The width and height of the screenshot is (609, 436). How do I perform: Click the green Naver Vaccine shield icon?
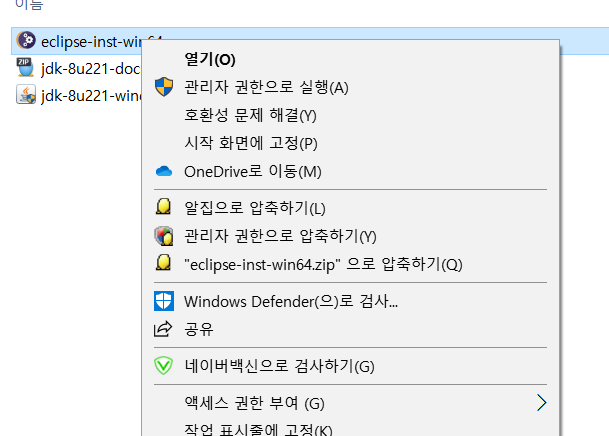tap(164, 366)
